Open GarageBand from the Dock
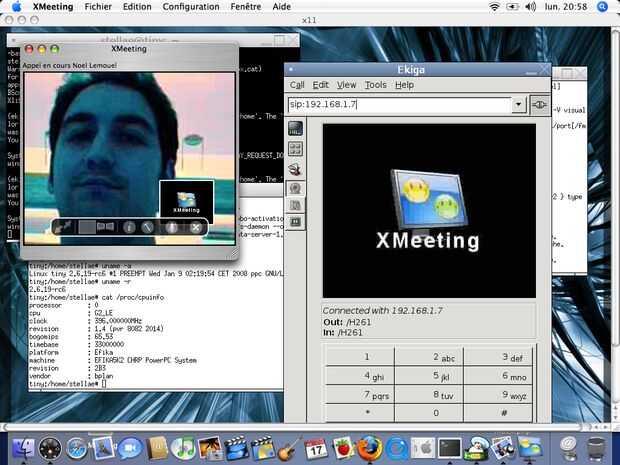 pyautogui.click(x=289, y=448)
